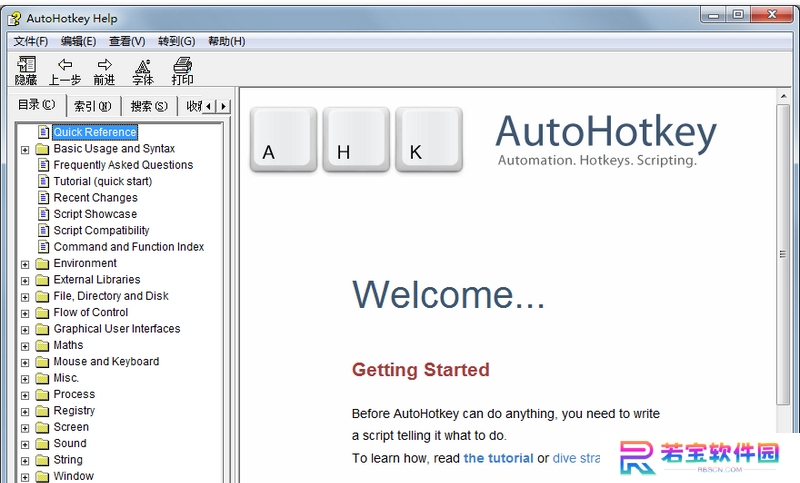Minimize the AutoHotkey Help window
This screenshot has height=483, width=800.
click(x=713, y=15)
